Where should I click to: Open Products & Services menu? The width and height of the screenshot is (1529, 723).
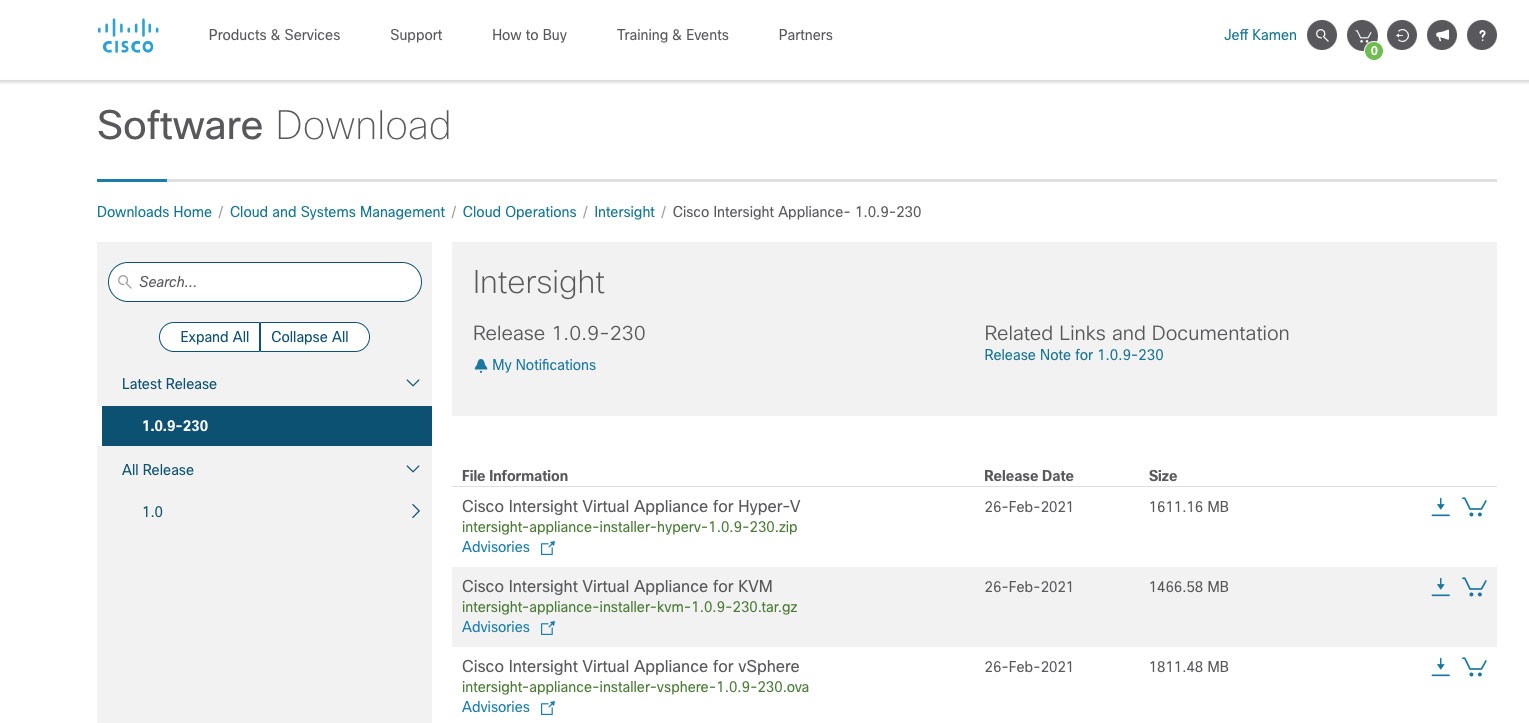(274, 35)
